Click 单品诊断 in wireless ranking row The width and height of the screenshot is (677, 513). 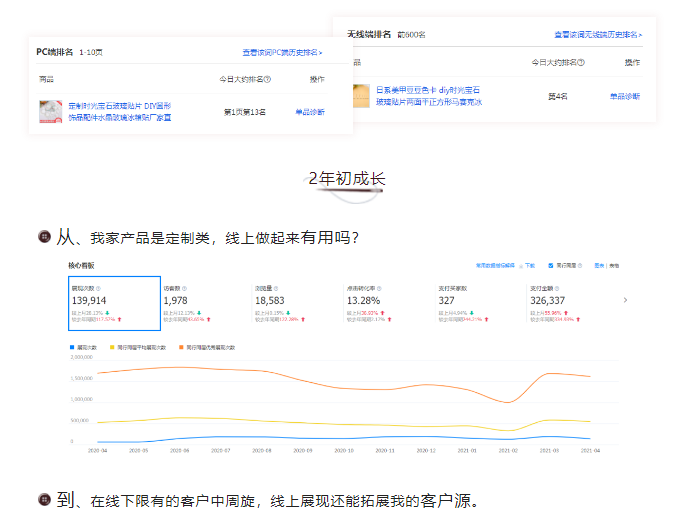(625, 96)
